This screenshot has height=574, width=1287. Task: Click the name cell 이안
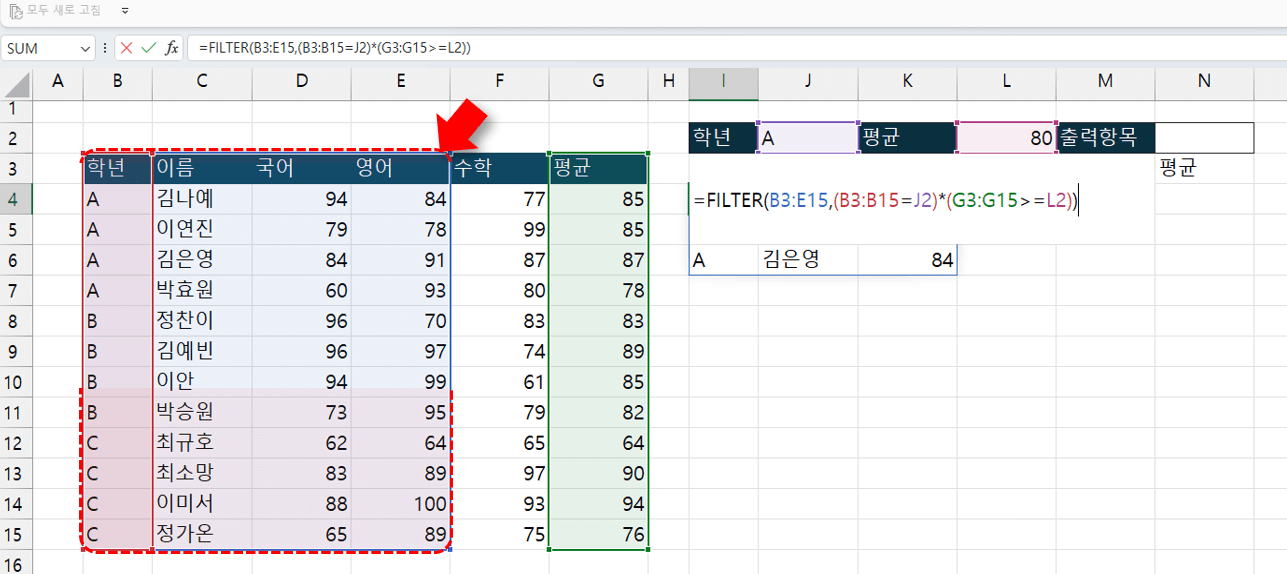[202, 381]
